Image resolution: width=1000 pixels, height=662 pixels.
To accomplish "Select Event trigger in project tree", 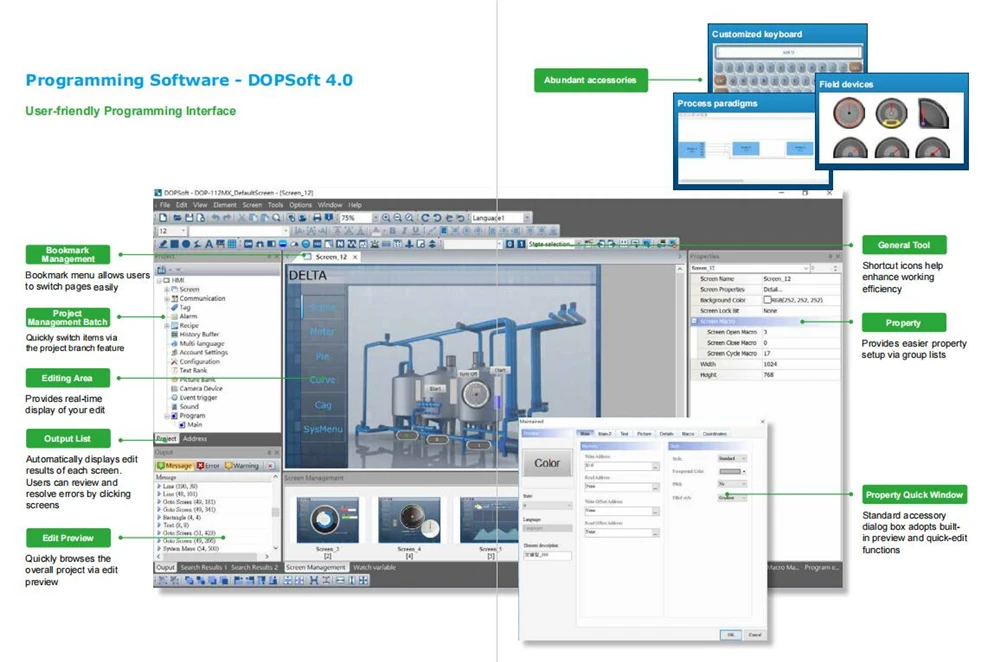I will pyautogui.click(x=194, y=397).
